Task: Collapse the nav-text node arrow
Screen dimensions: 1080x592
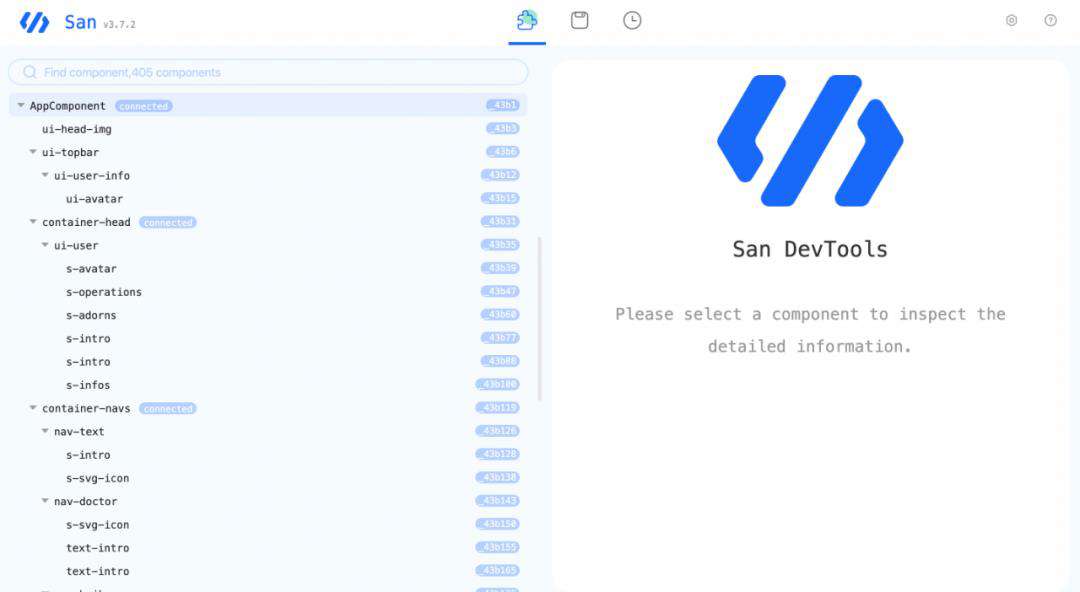Action: [x=45, y=431]
